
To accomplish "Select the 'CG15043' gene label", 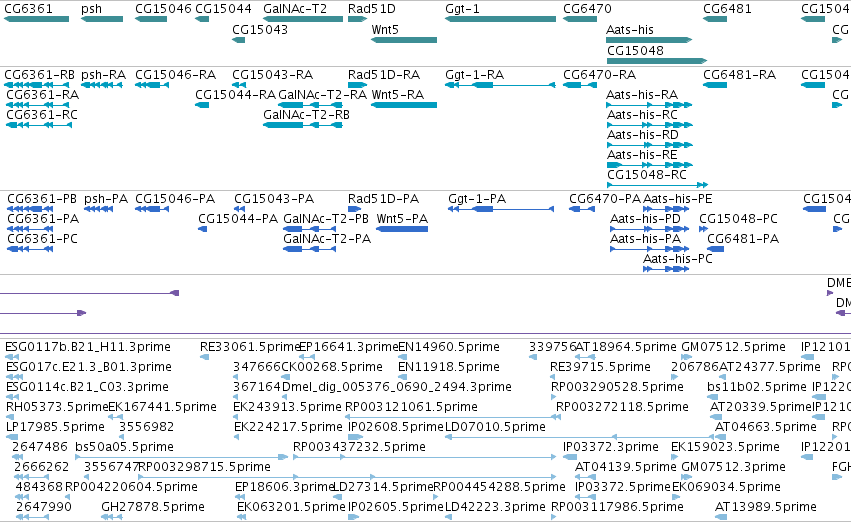I will point(260,30).
